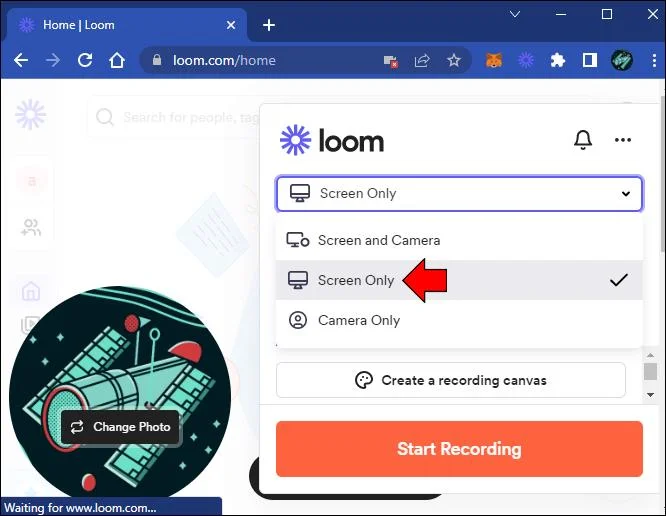
Task: Click the 'a' workspace avatar in sidebar
Action: point(31,181)
